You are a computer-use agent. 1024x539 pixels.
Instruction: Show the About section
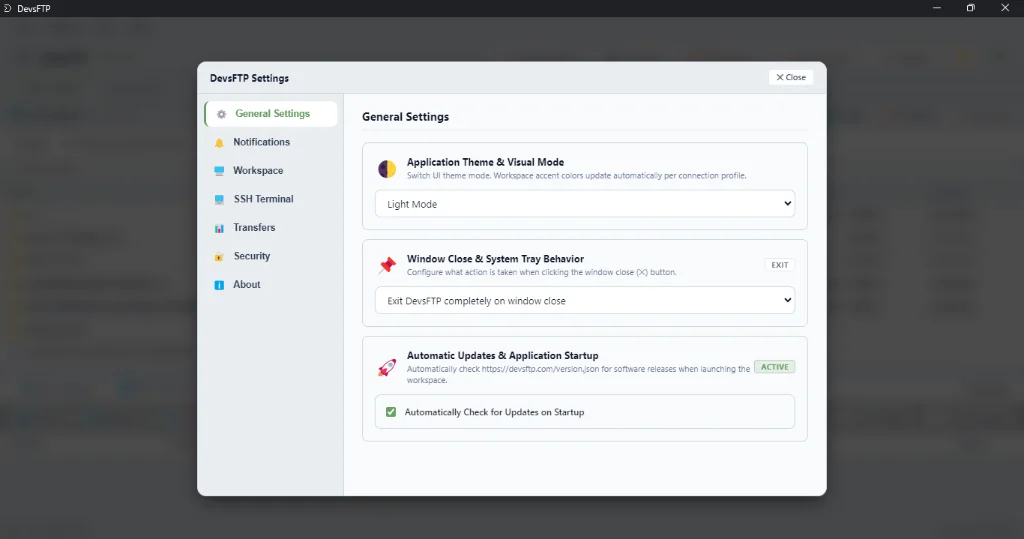click(271, 285)
